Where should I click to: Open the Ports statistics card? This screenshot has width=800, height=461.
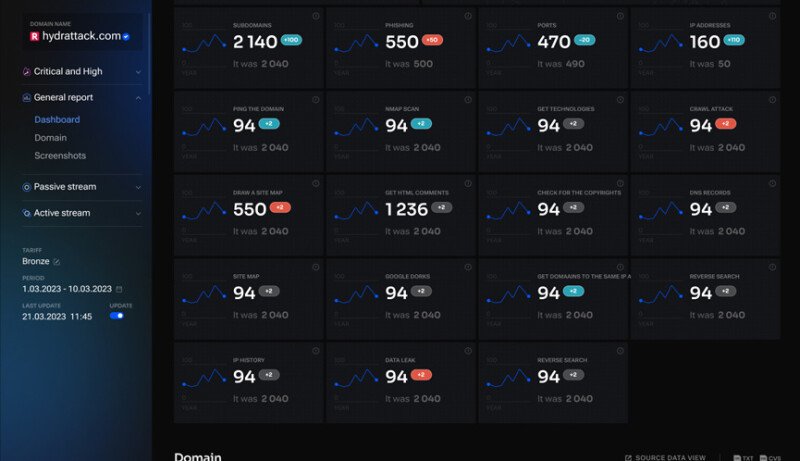click(x=553, y=45)
